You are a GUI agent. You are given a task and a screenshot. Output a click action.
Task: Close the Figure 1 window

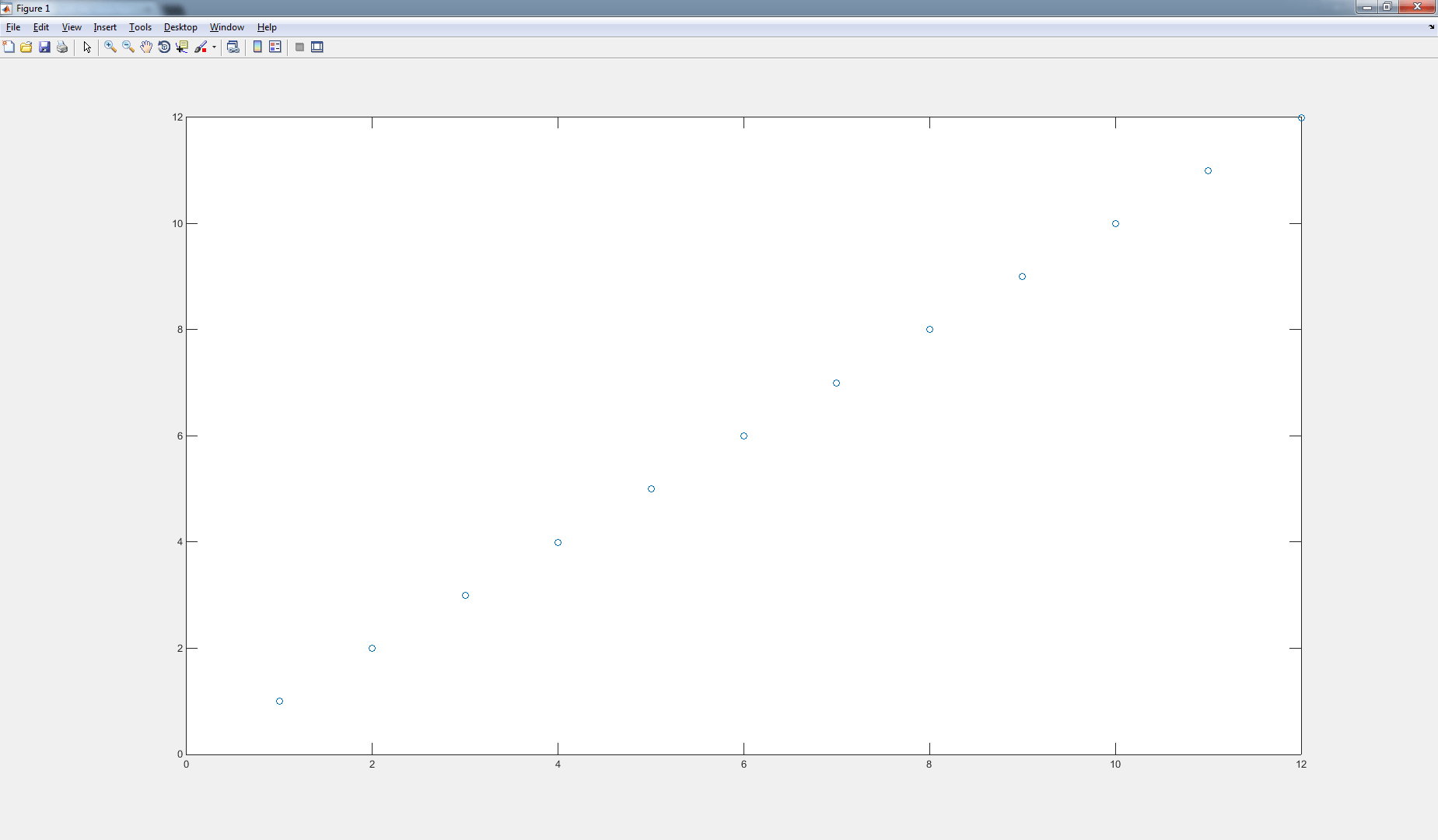[1417, 7]
